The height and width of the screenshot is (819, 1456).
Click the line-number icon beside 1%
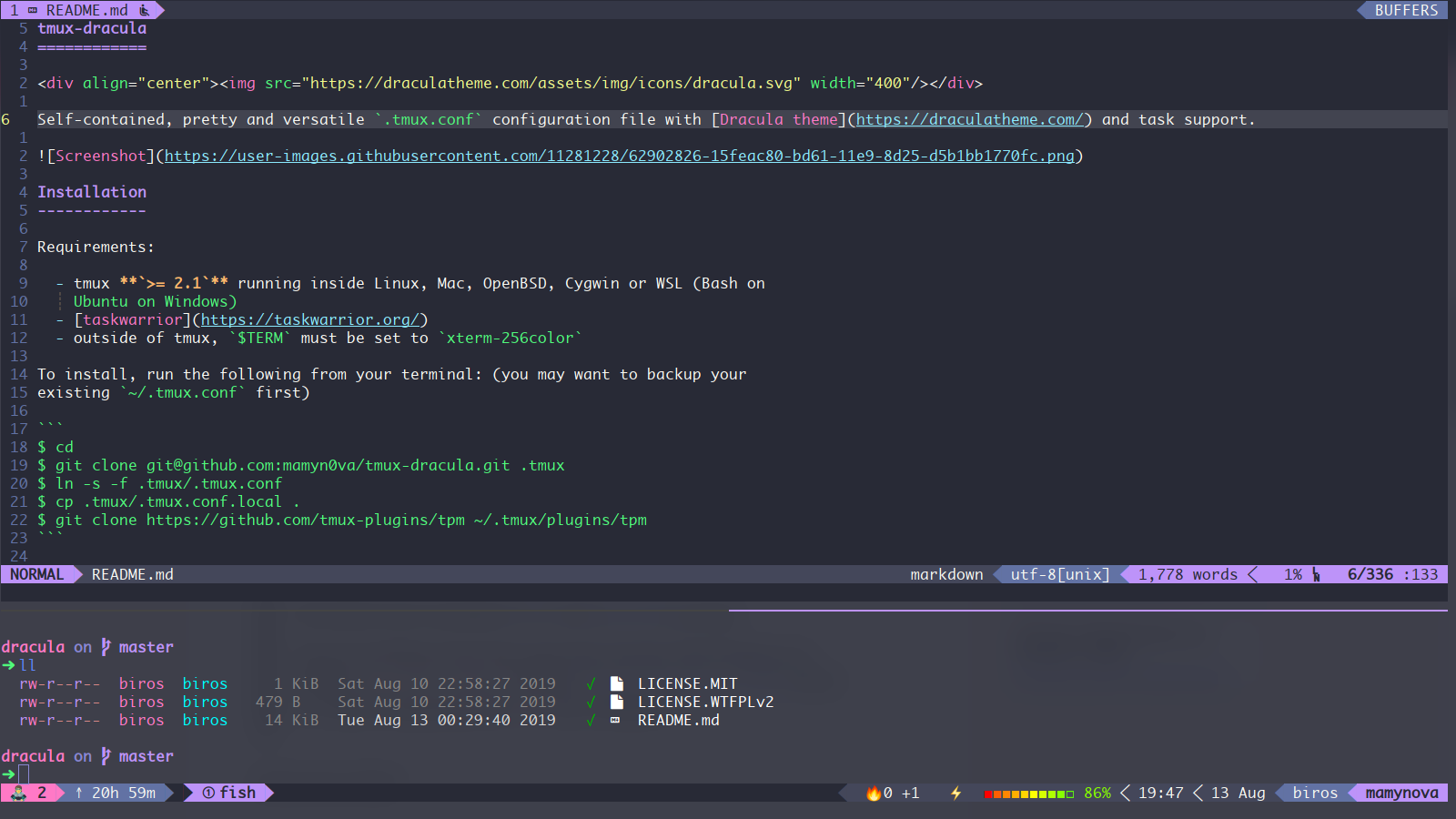[1316, 574]
